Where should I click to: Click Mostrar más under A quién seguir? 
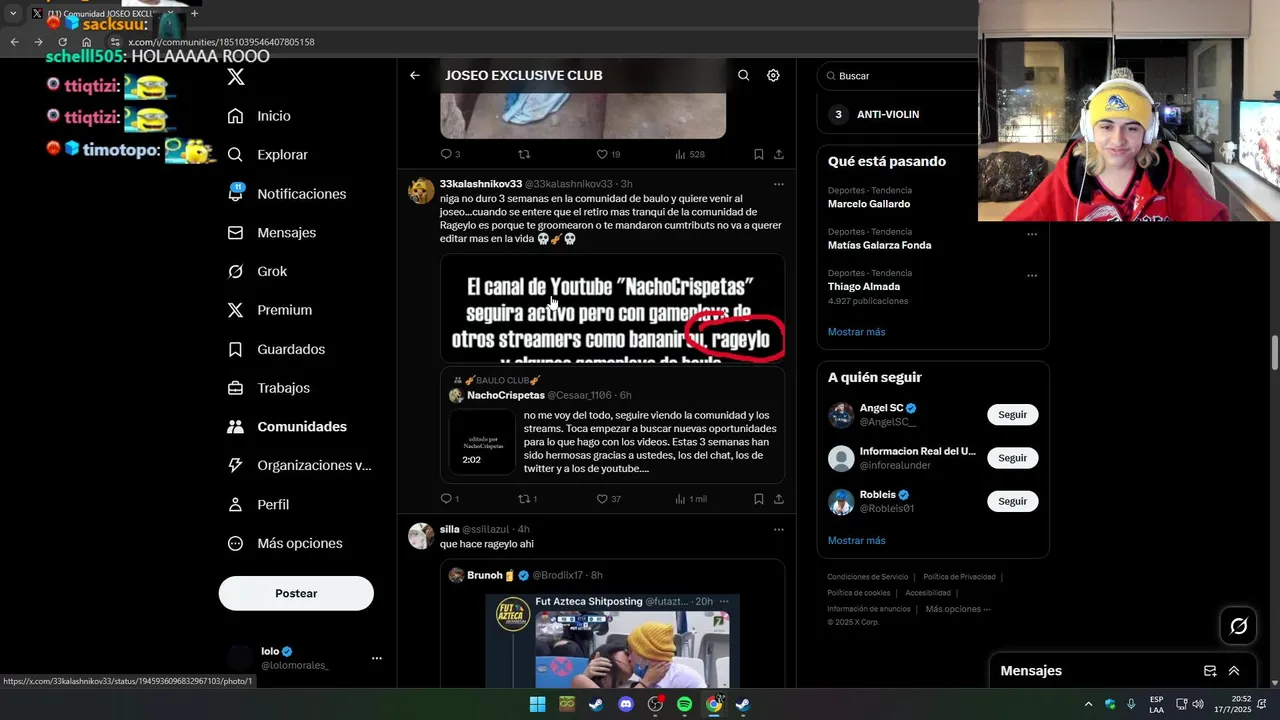point(856,540)
